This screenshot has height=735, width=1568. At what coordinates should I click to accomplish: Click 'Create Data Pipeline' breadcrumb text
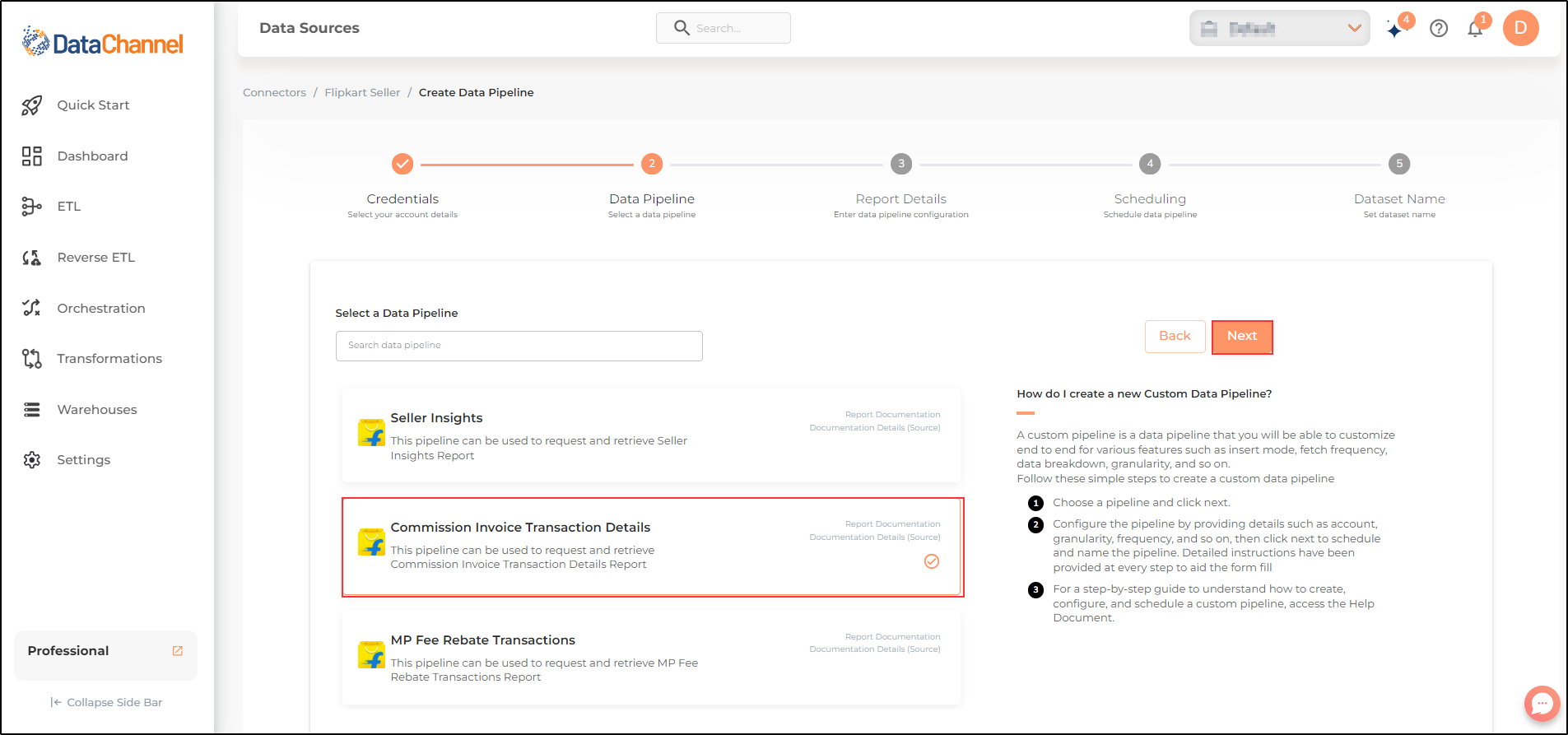coord(477,93)
